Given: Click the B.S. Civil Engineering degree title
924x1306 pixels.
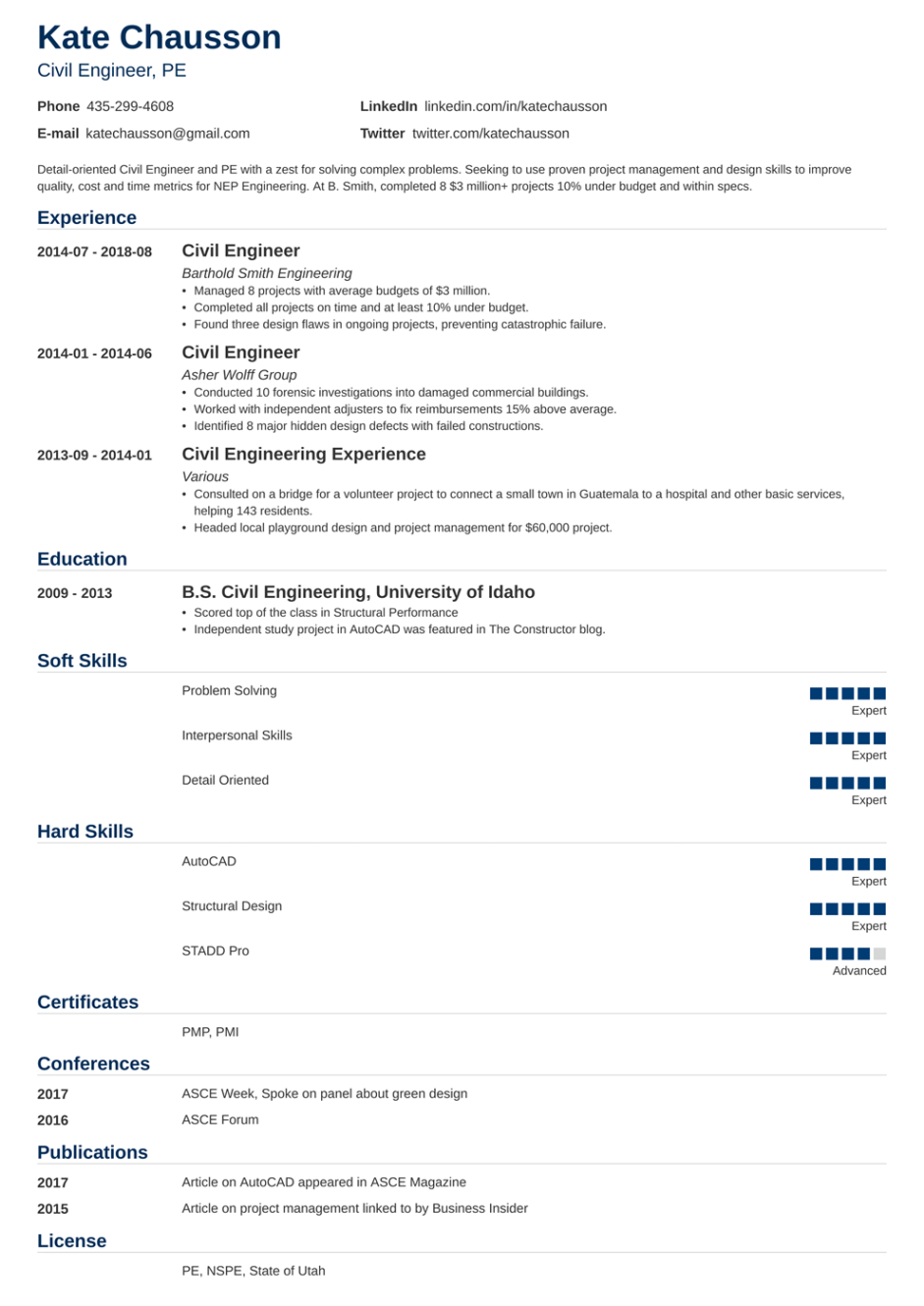Looking at the screenshot, I should pyautogui.click(x=358, y=592).
